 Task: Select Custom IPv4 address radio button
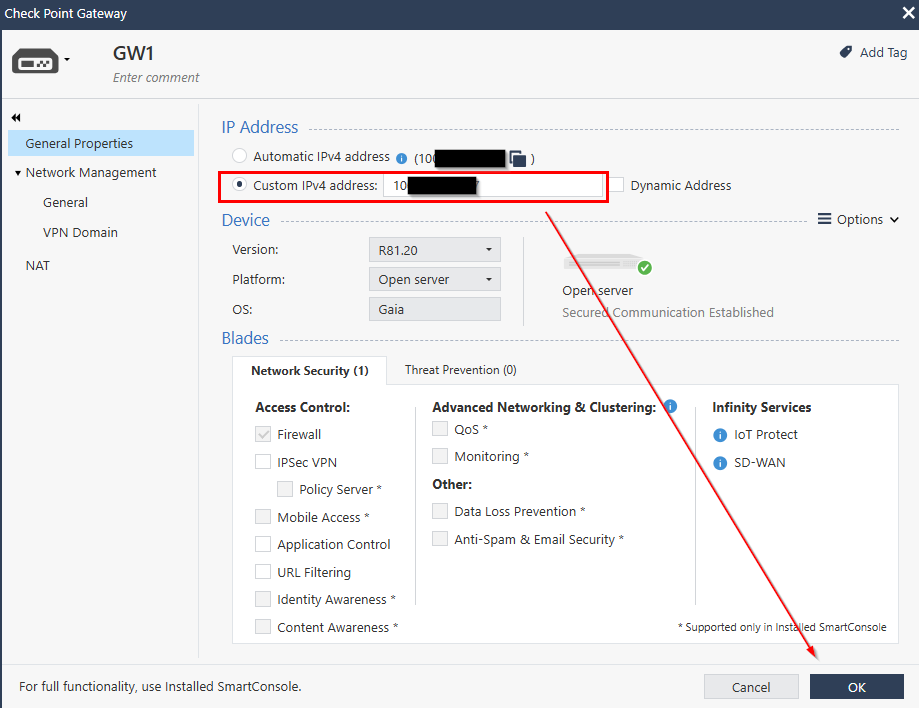point(239,185)
